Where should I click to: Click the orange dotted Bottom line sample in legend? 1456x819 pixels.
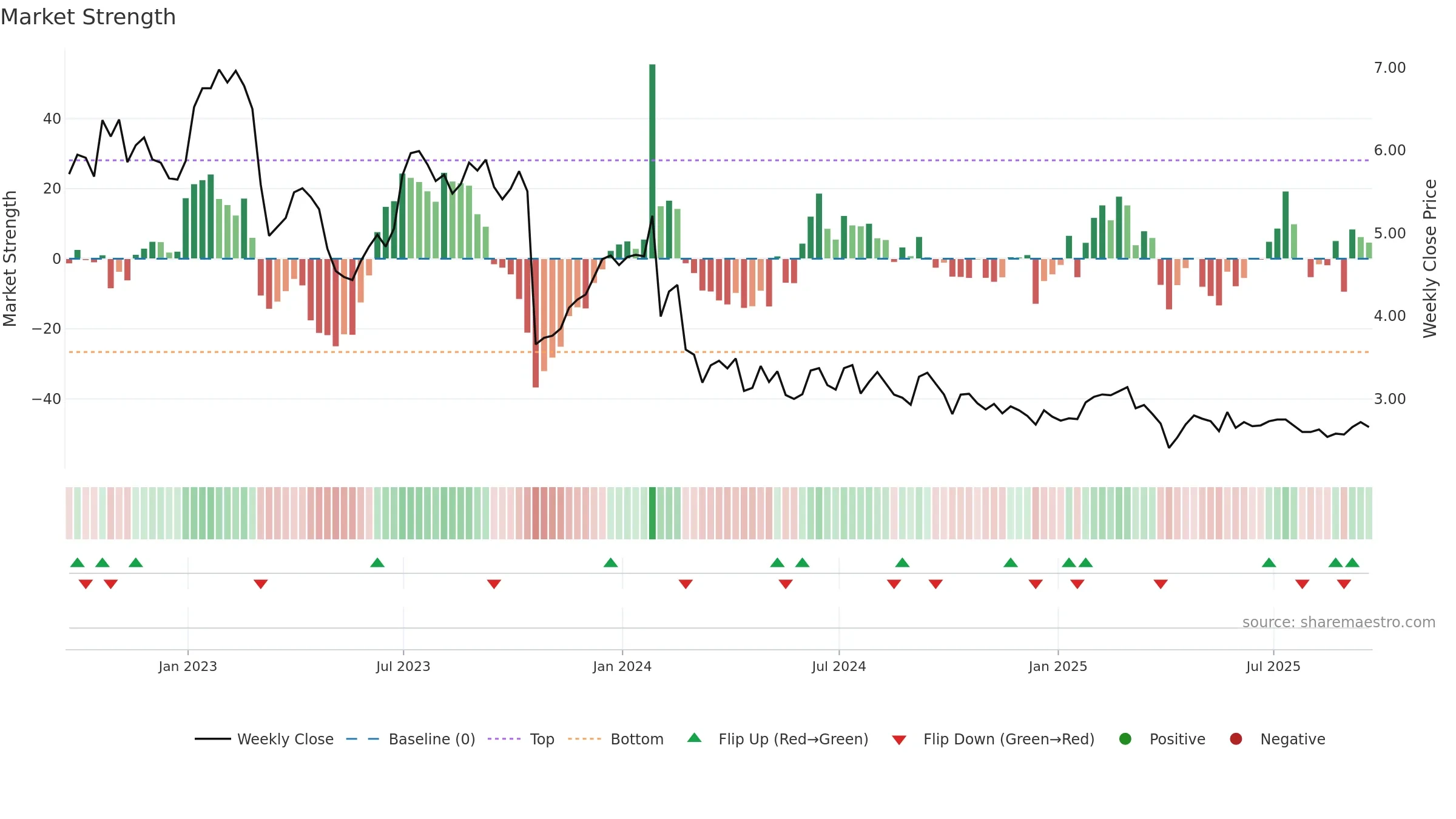[585, 739]
